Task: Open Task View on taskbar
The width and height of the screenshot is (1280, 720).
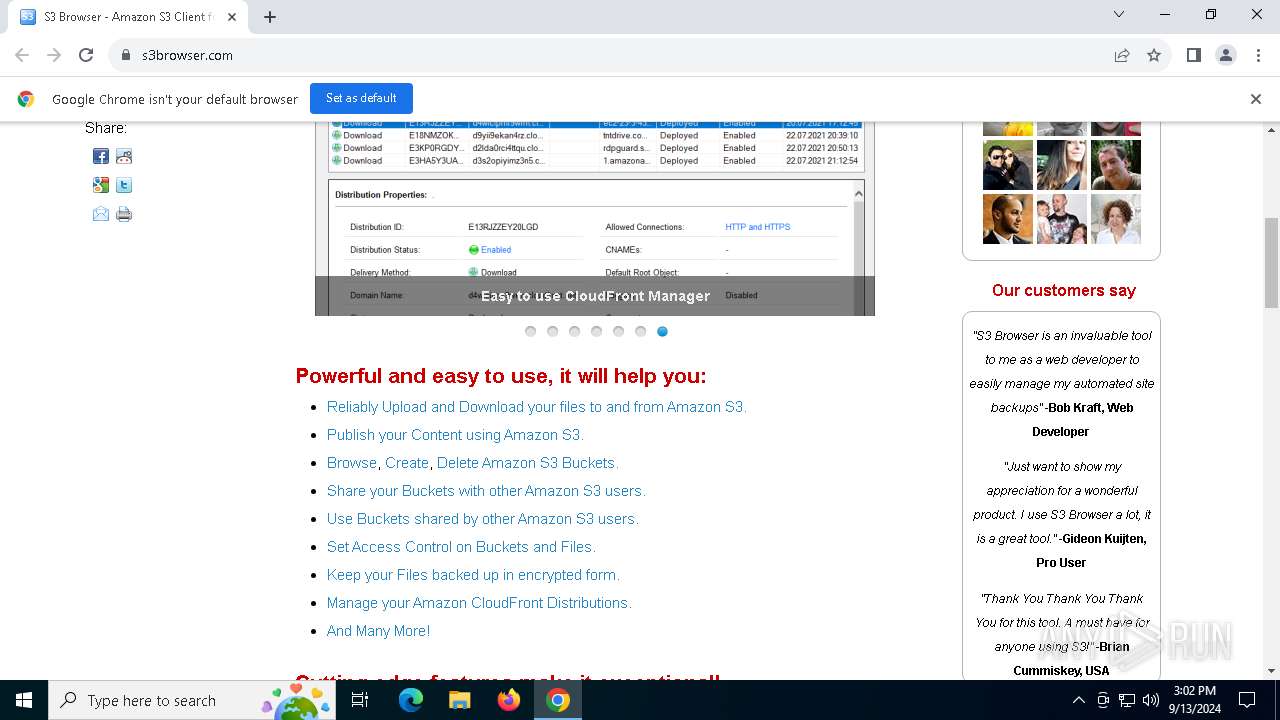Action: pos(360,700)
